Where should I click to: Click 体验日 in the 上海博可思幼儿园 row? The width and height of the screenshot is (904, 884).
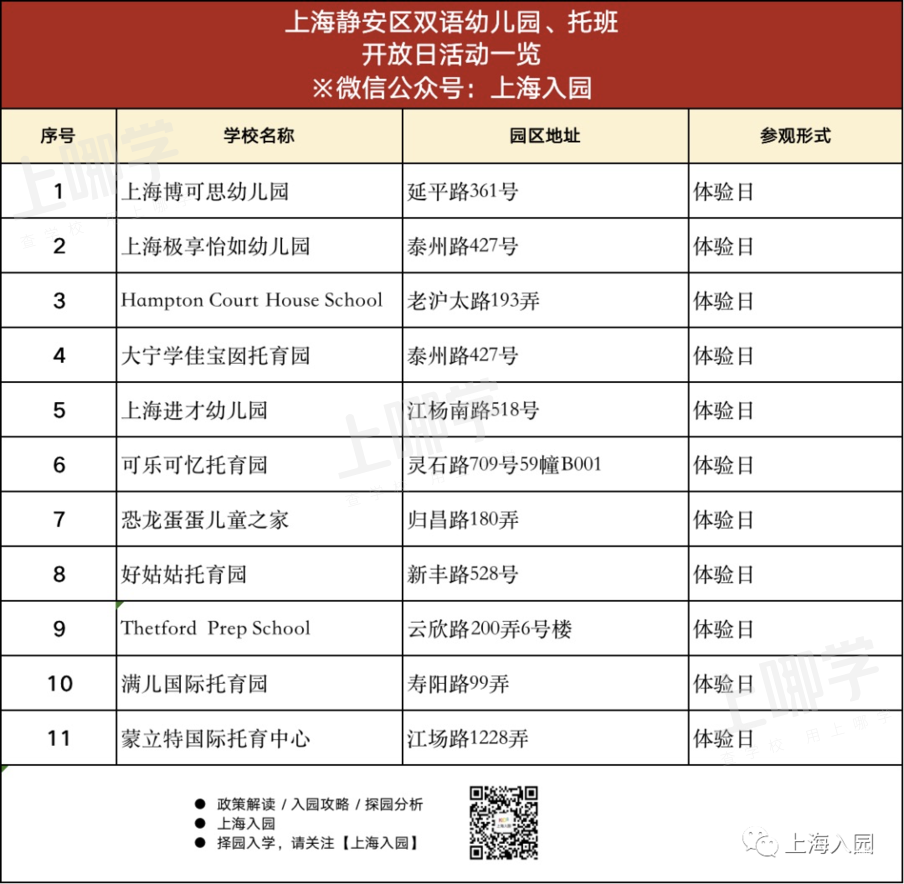point(723,191)
